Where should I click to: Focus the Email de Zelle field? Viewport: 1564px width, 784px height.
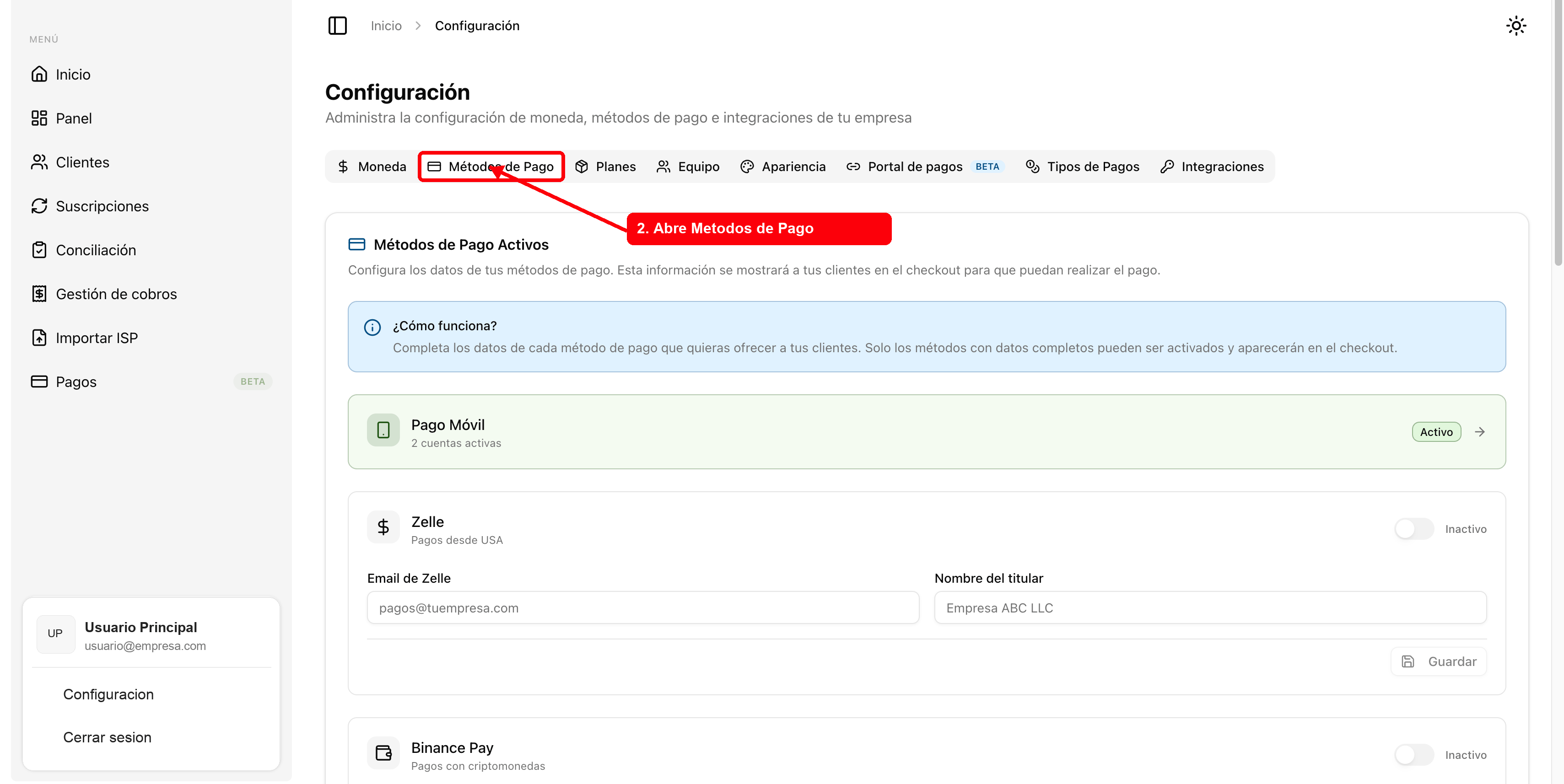pos(642,607)
